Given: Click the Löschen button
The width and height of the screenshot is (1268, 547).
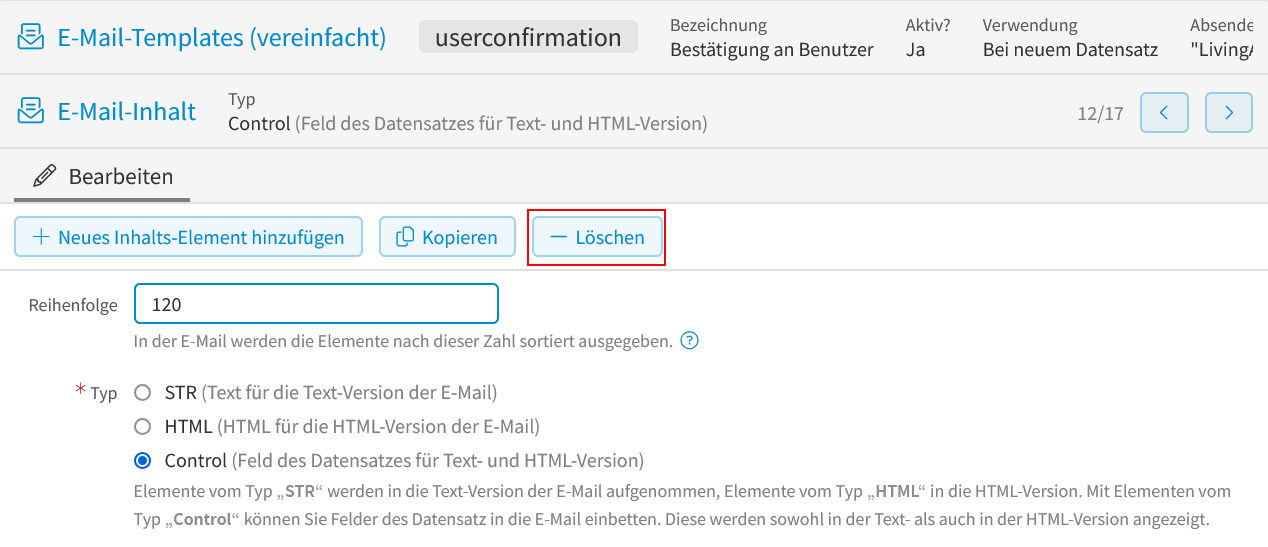Looking at the screenshot, I should point(597,237).
